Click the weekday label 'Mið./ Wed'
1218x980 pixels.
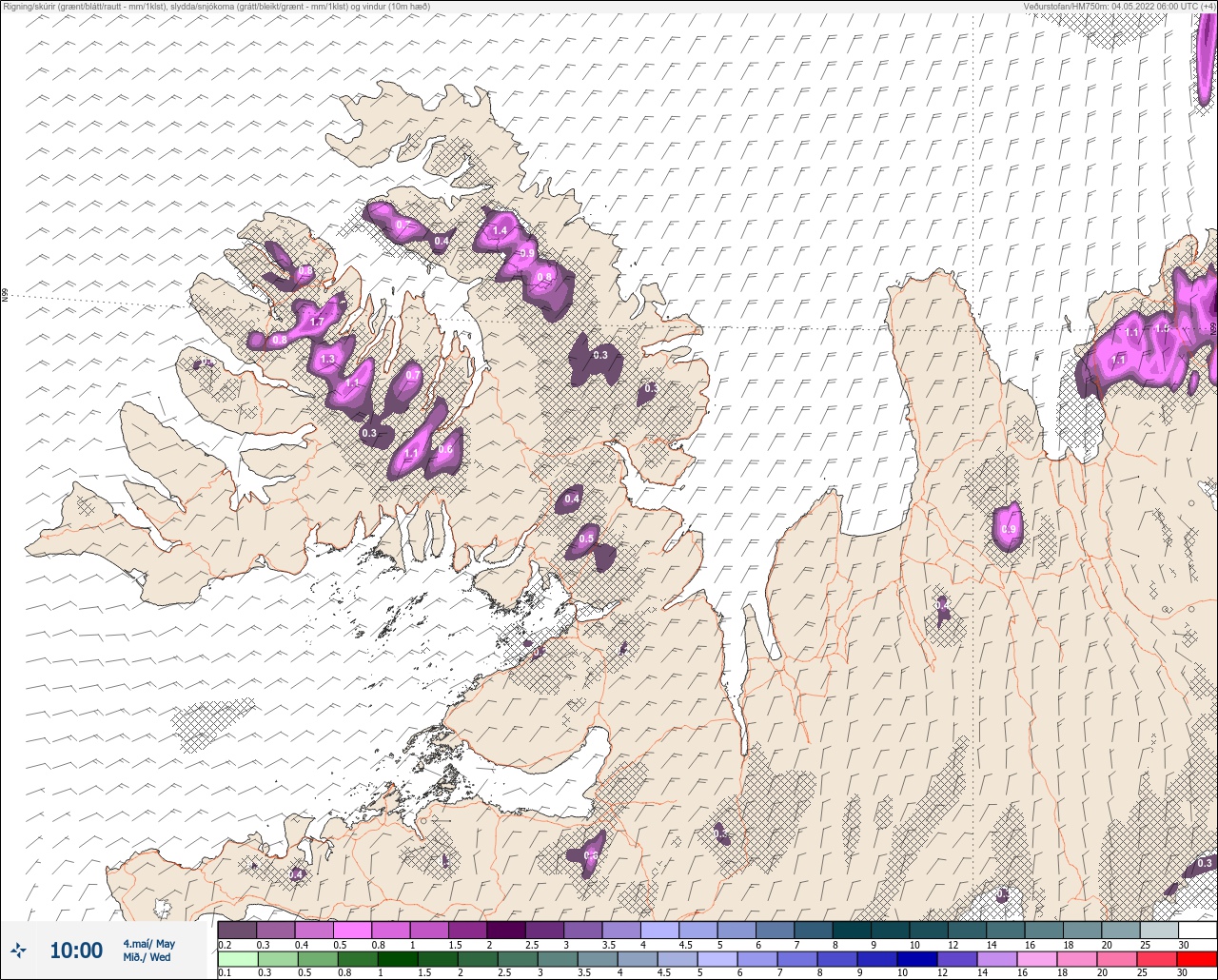click(x=147, y=957)
